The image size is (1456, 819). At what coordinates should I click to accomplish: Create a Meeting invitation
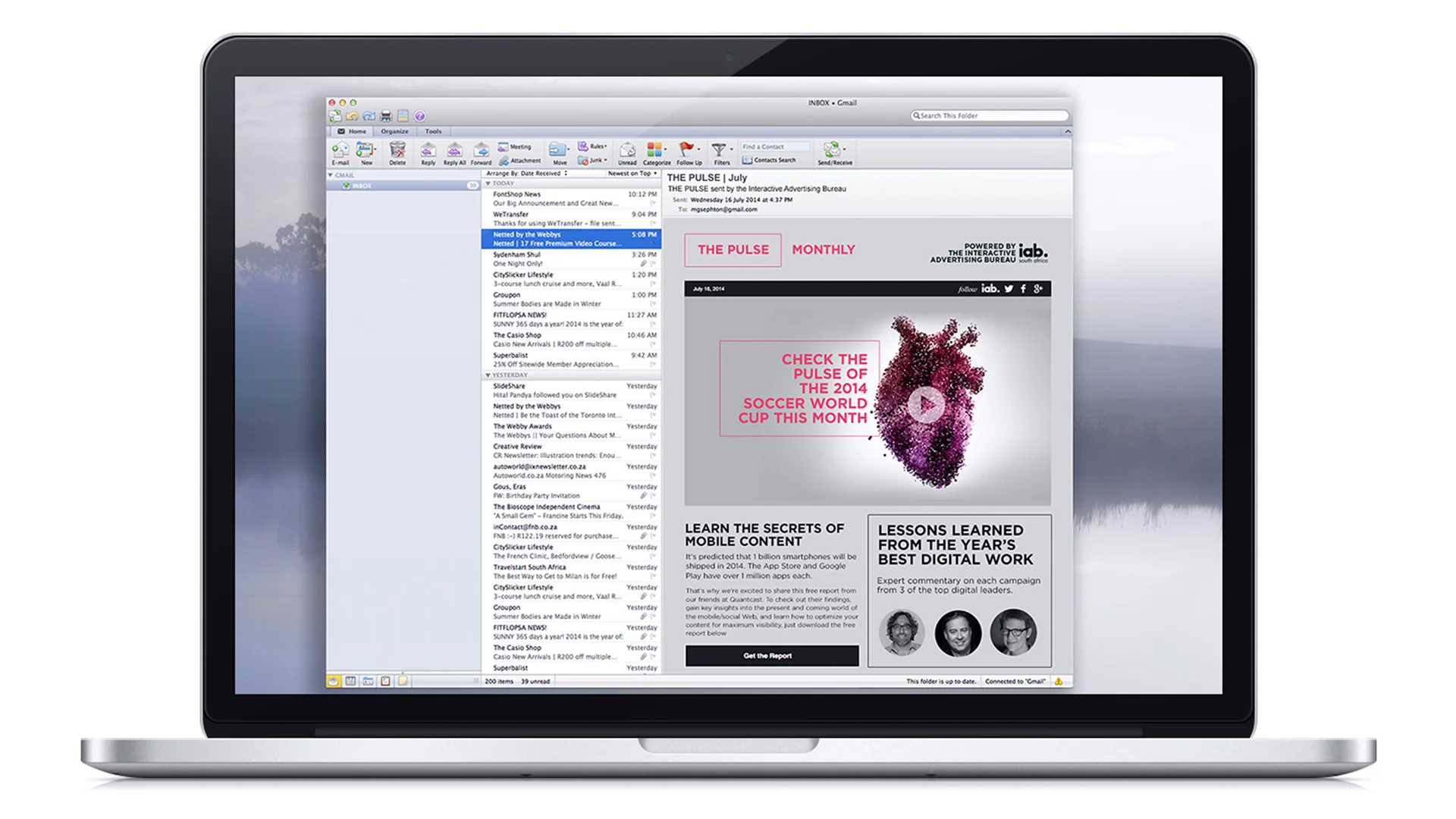519,146
